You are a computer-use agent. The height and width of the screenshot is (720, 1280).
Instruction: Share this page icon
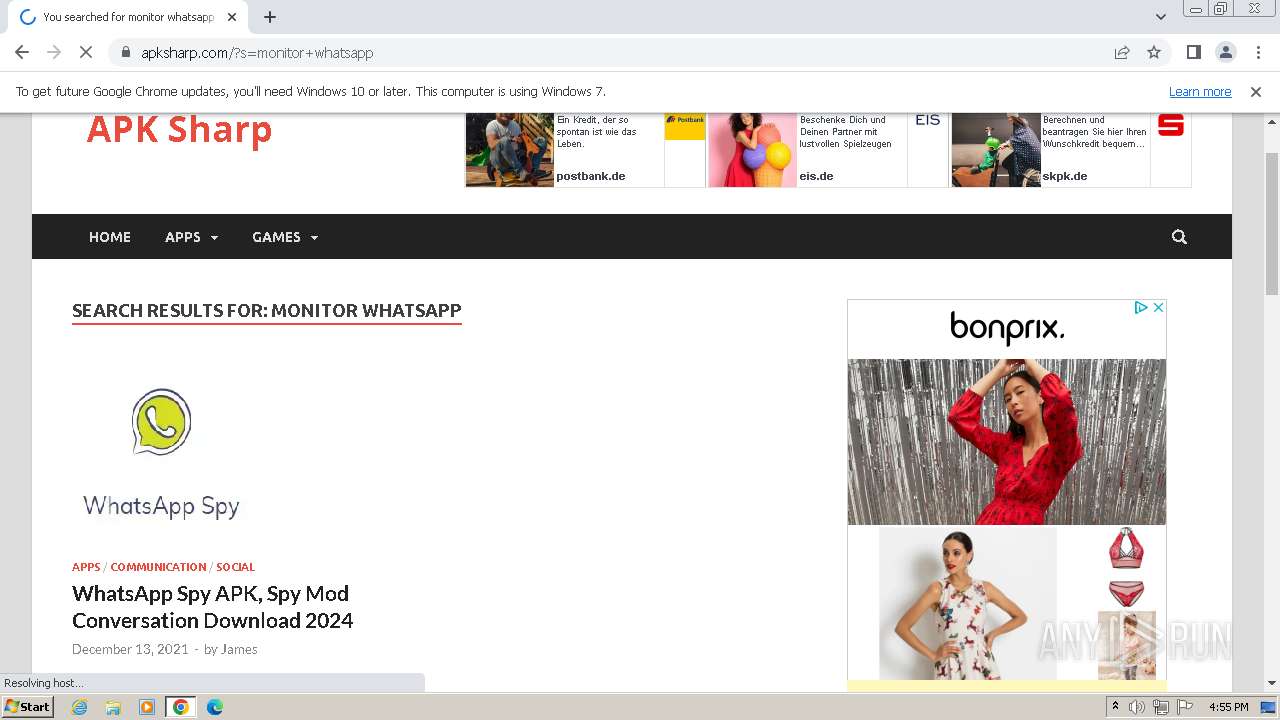pos(1122,53)
